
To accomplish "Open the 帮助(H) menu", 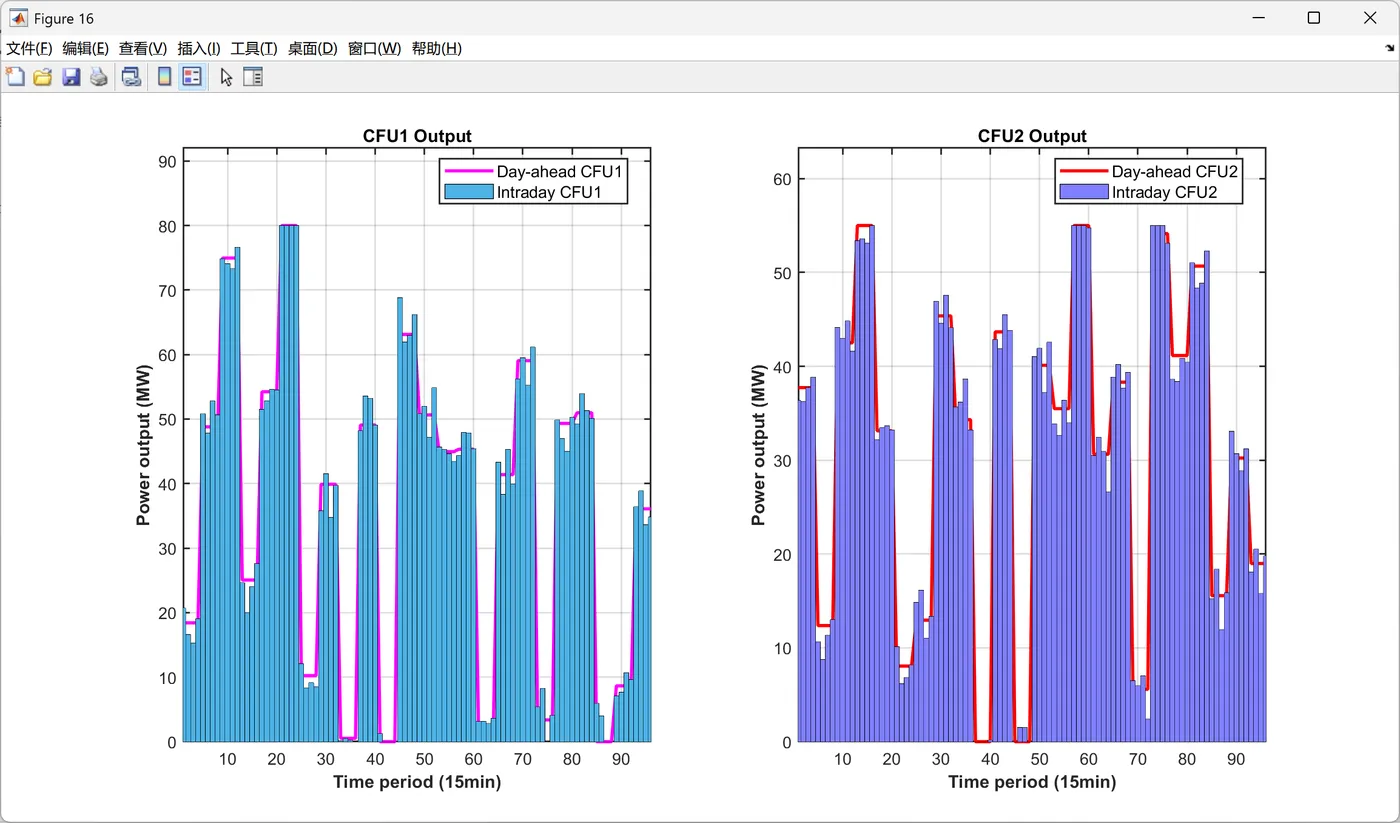I will 437,48.
